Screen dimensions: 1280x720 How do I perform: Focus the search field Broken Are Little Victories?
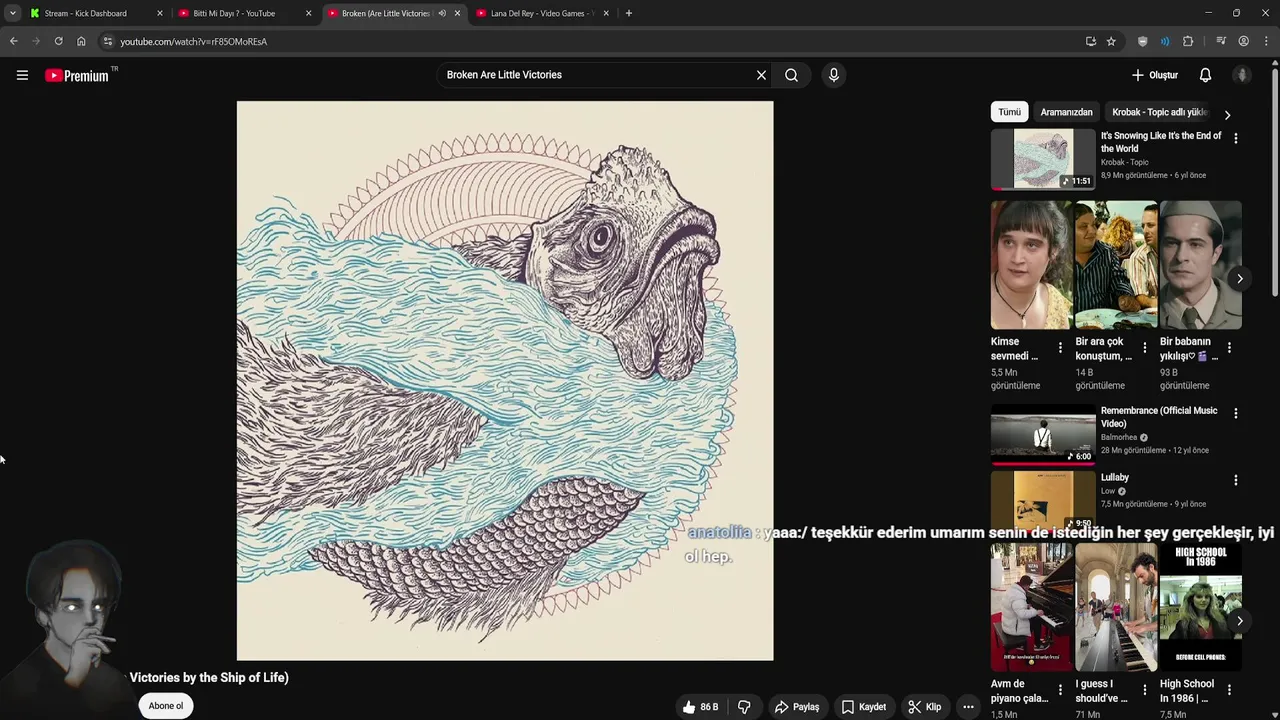click(595, 75)
